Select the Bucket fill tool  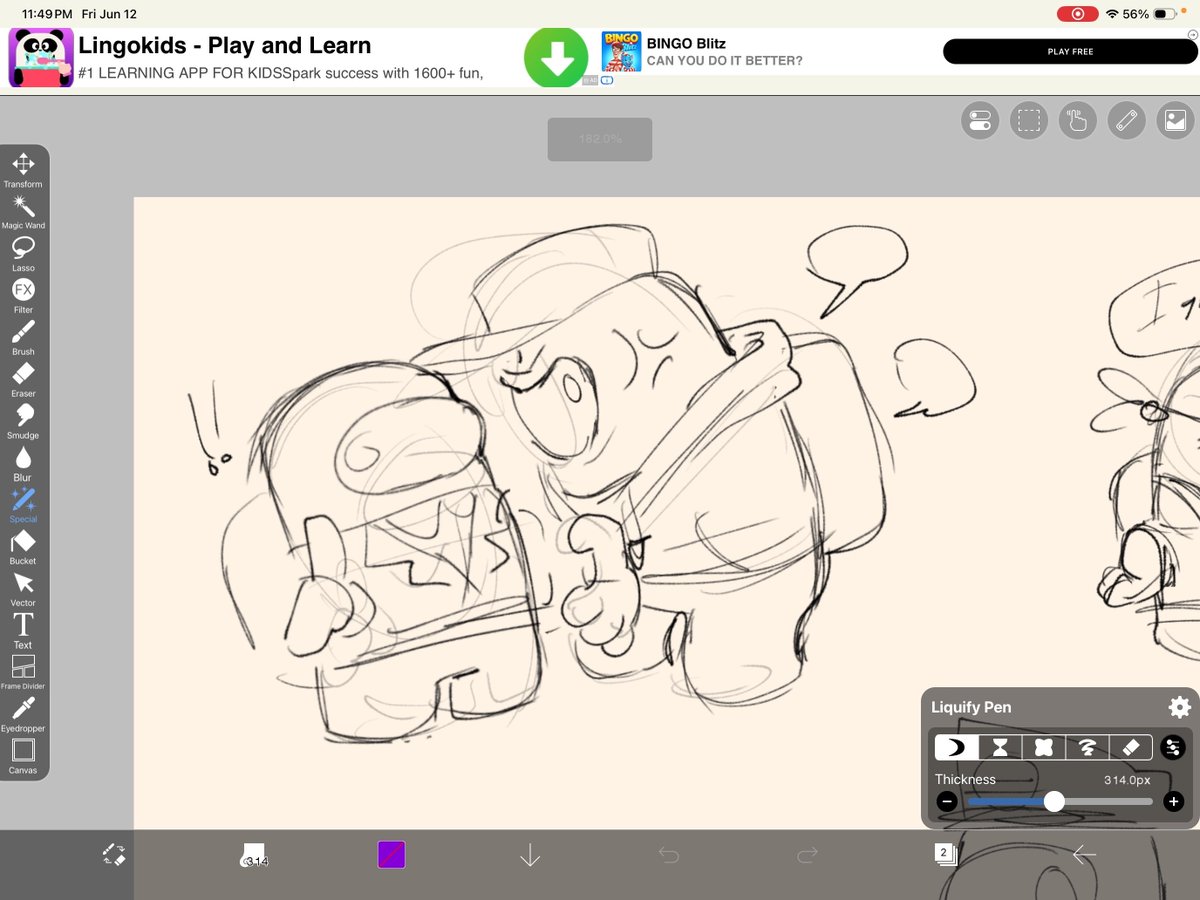point(23,548)
